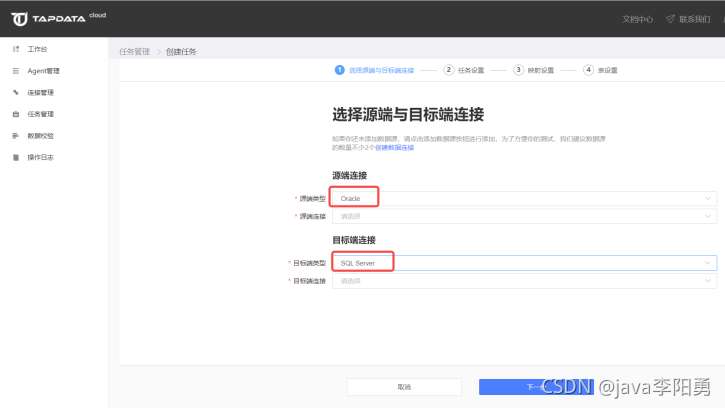This screenshot has width=725, height=408.
Task: Click the 选择源端与目标端连接 step label
Action: click(381, 70)
